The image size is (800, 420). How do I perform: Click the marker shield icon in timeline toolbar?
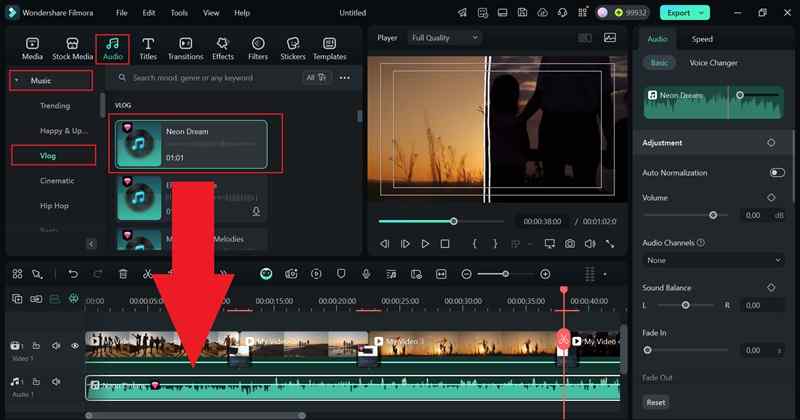[x=341, y=274]
